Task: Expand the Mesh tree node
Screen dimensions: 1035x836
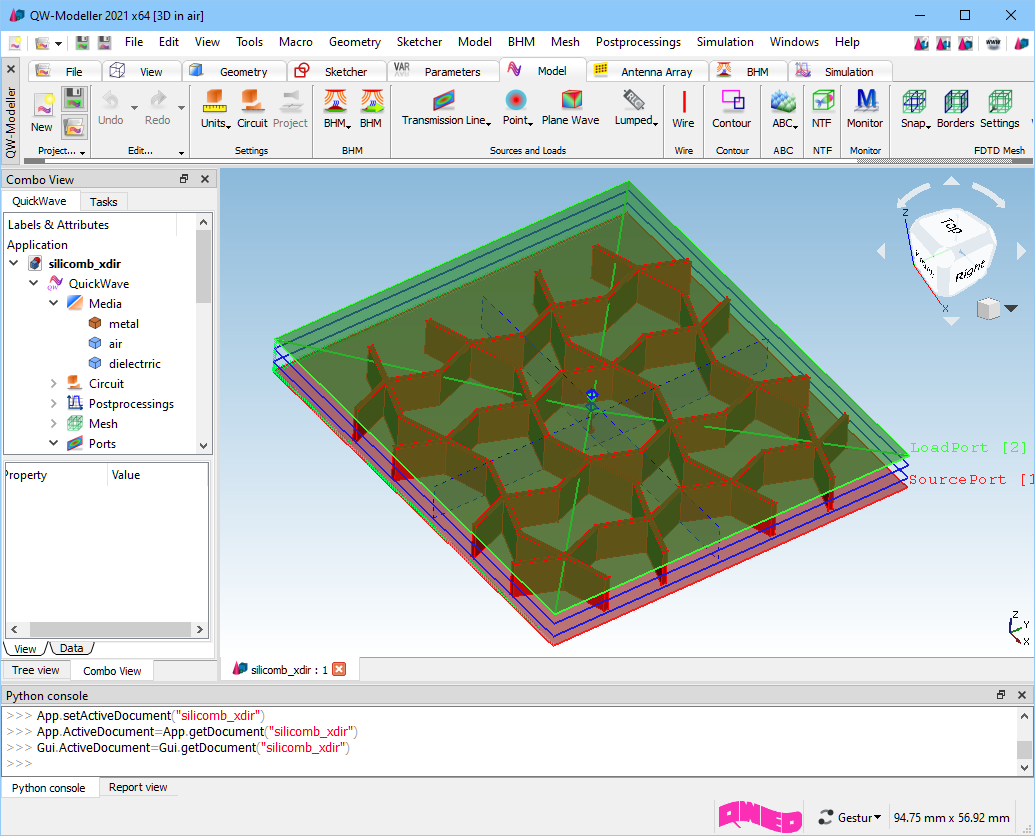Action: (54, 423)
